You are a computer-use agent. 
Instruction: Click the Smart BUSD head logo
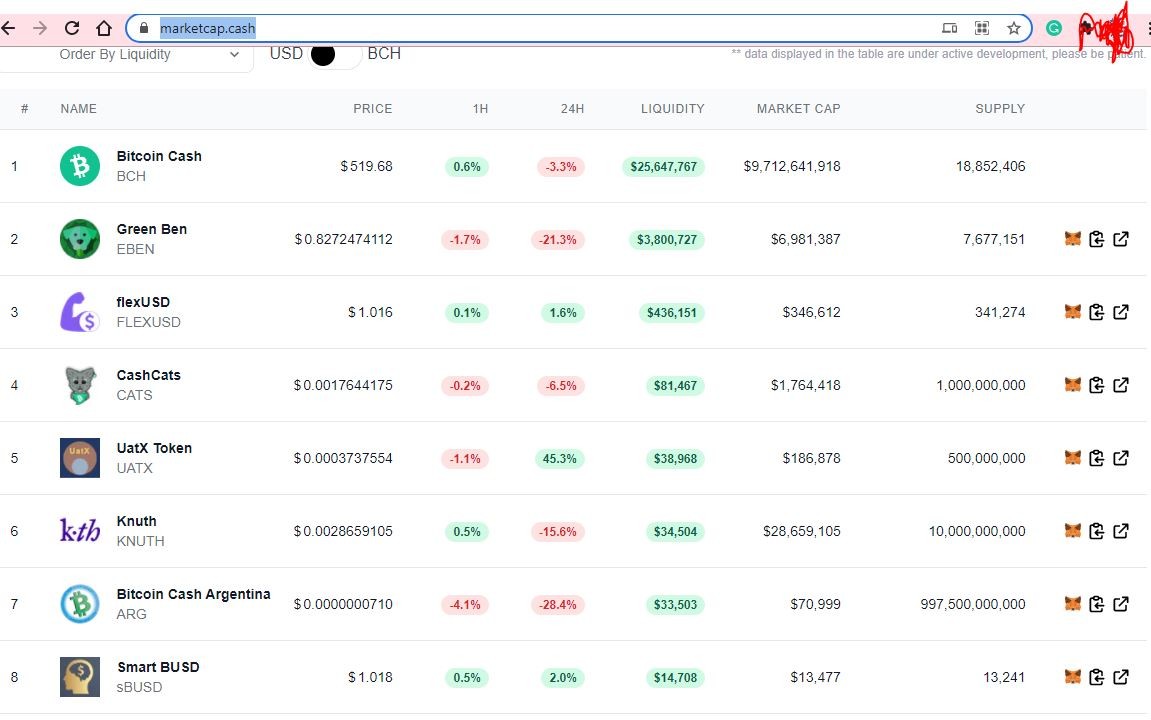[79, 677]
